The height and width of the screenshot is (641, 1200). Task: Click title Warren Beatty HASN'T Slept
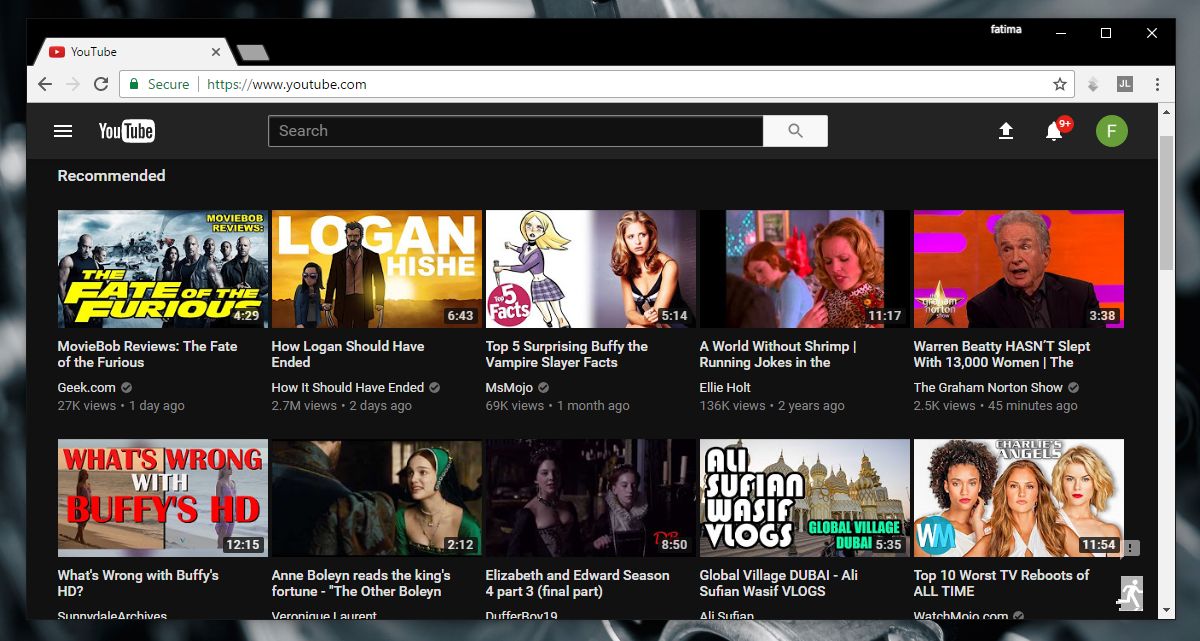pos(1002,354)
